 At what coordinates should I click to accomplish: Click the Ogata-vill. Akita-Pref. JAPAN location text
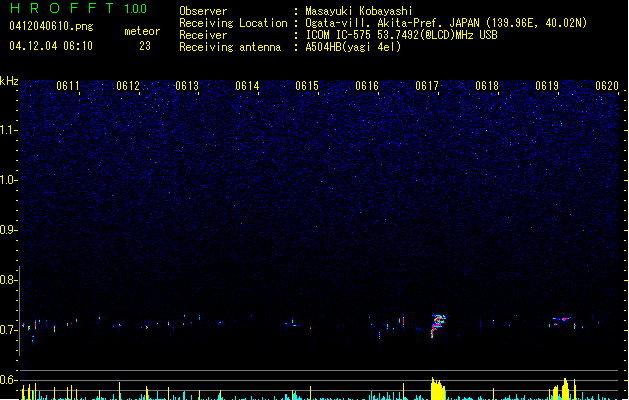pos(446,23)
